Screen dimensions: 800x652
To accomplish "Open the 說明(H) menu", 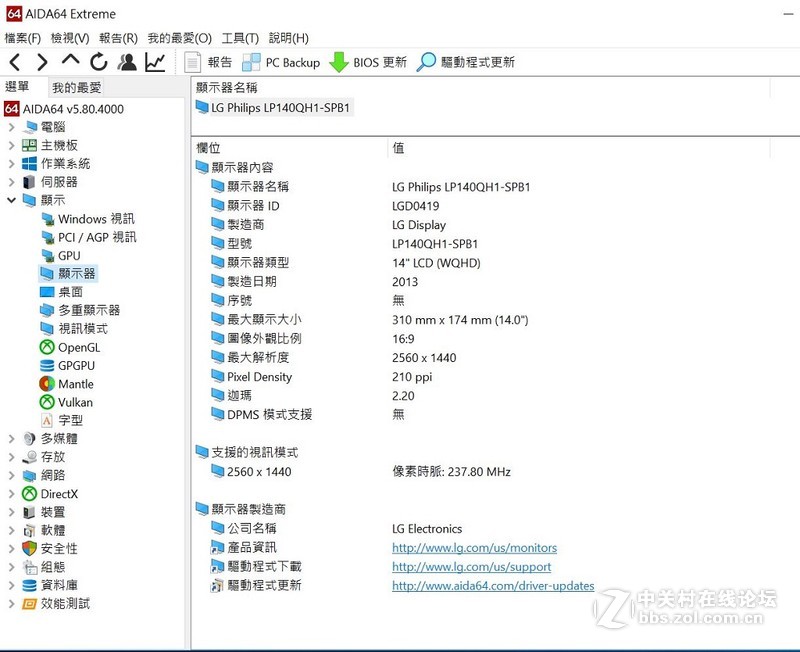I will (289, 38).
